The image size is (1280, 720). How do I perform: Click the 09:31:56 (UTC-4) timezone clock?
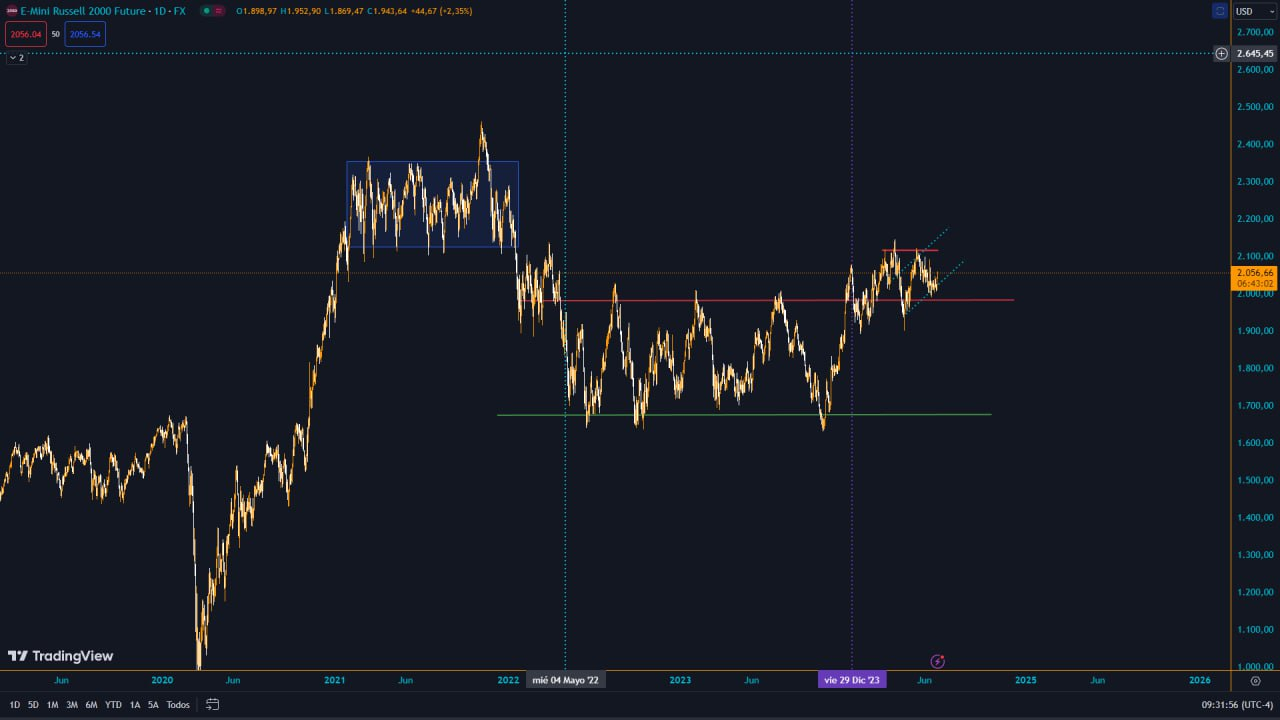click(x=1237, y=705)
